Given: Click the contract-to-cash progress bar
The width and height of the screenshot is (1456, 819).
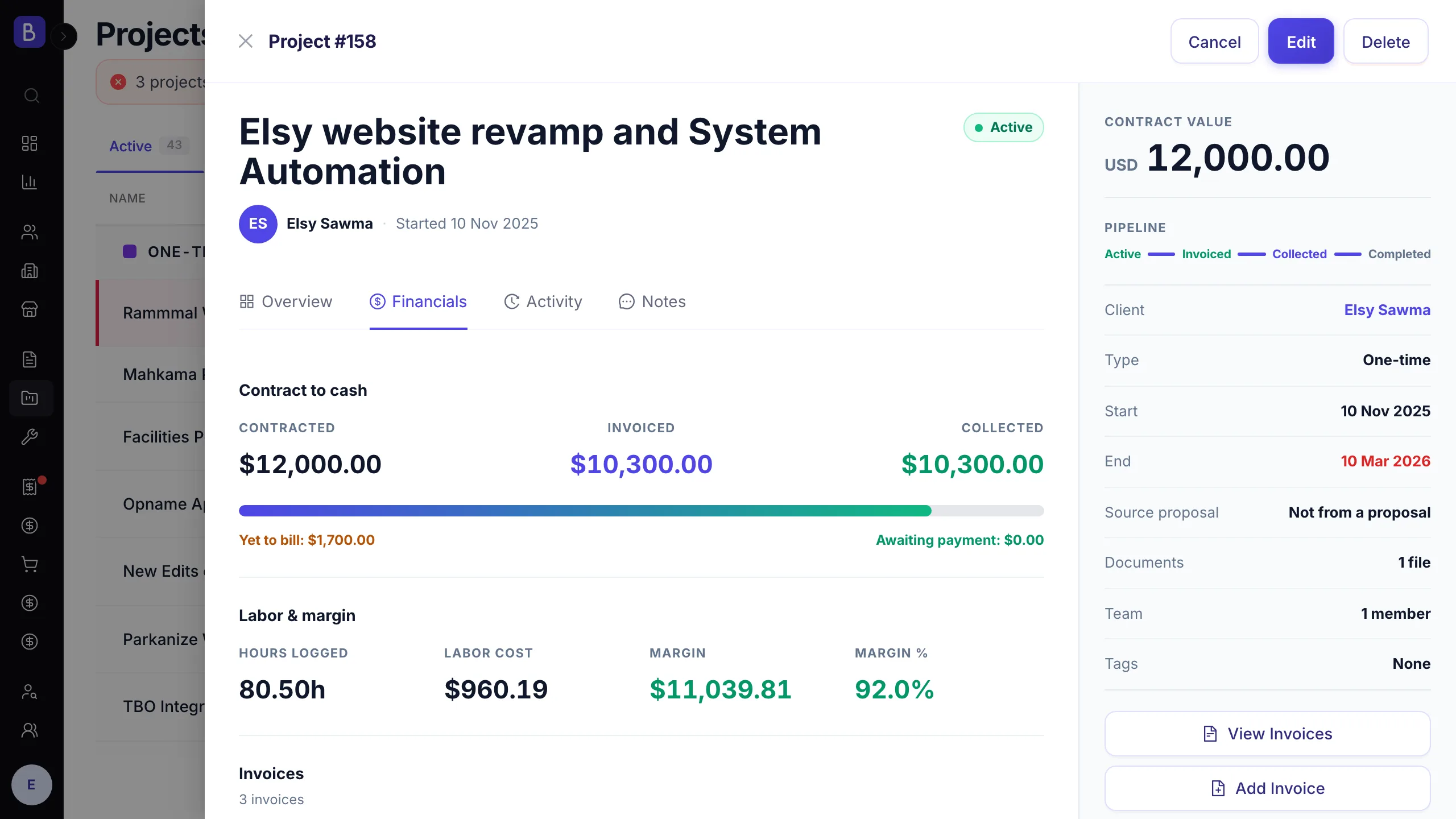Looking at the screenshot, I should point(642,511).
